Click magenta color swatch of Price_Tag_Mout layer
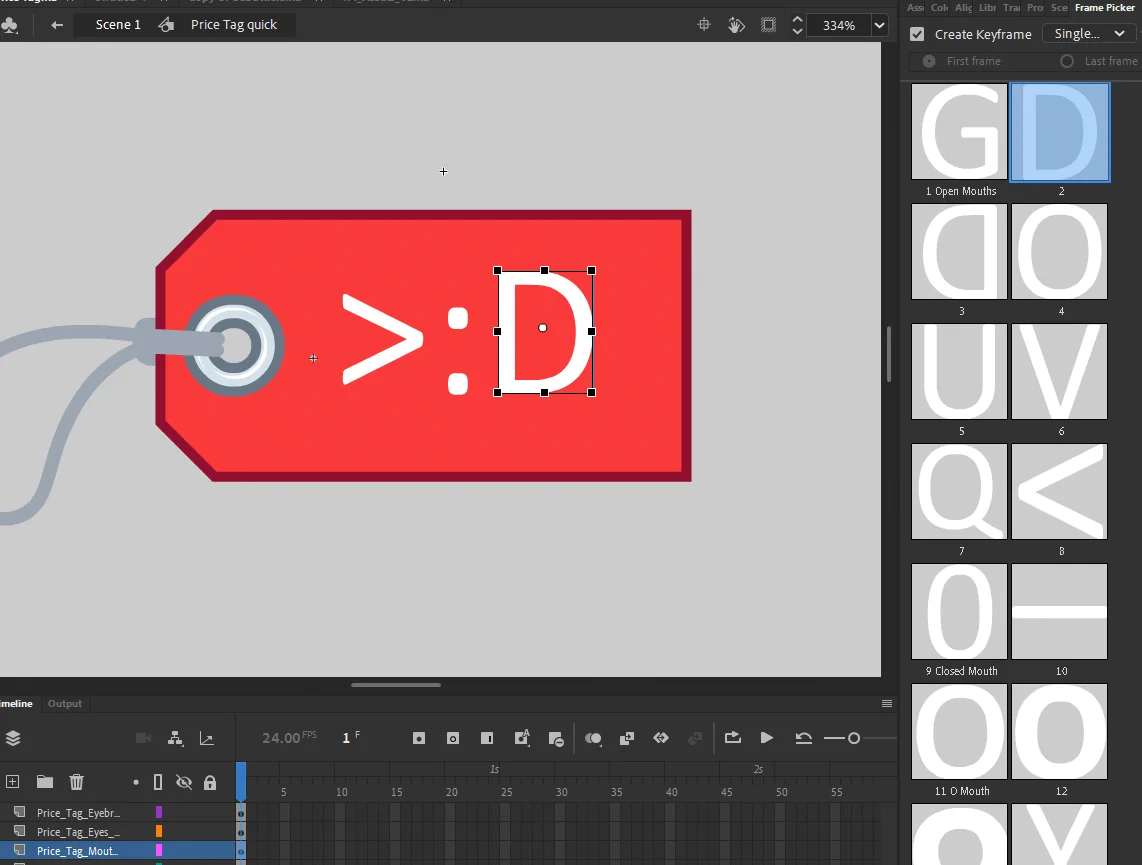The height and width of the screenshot is (865, 1142). click(159, 850)
